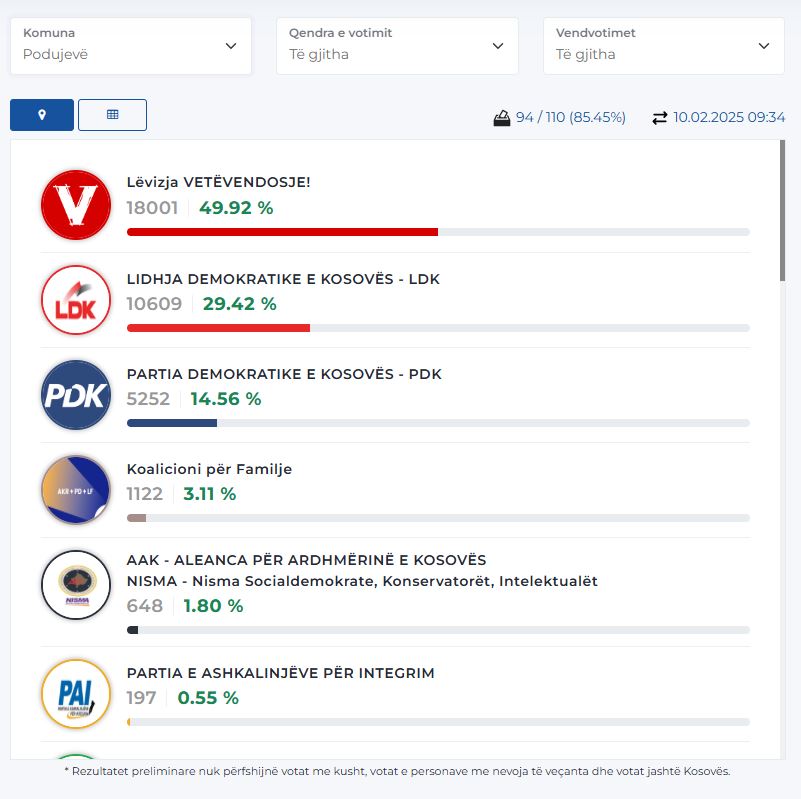Select the Koalicioni për Familje name
This screenshot has width=801, height=799.
pyautogui.click(x=209, y=469)
